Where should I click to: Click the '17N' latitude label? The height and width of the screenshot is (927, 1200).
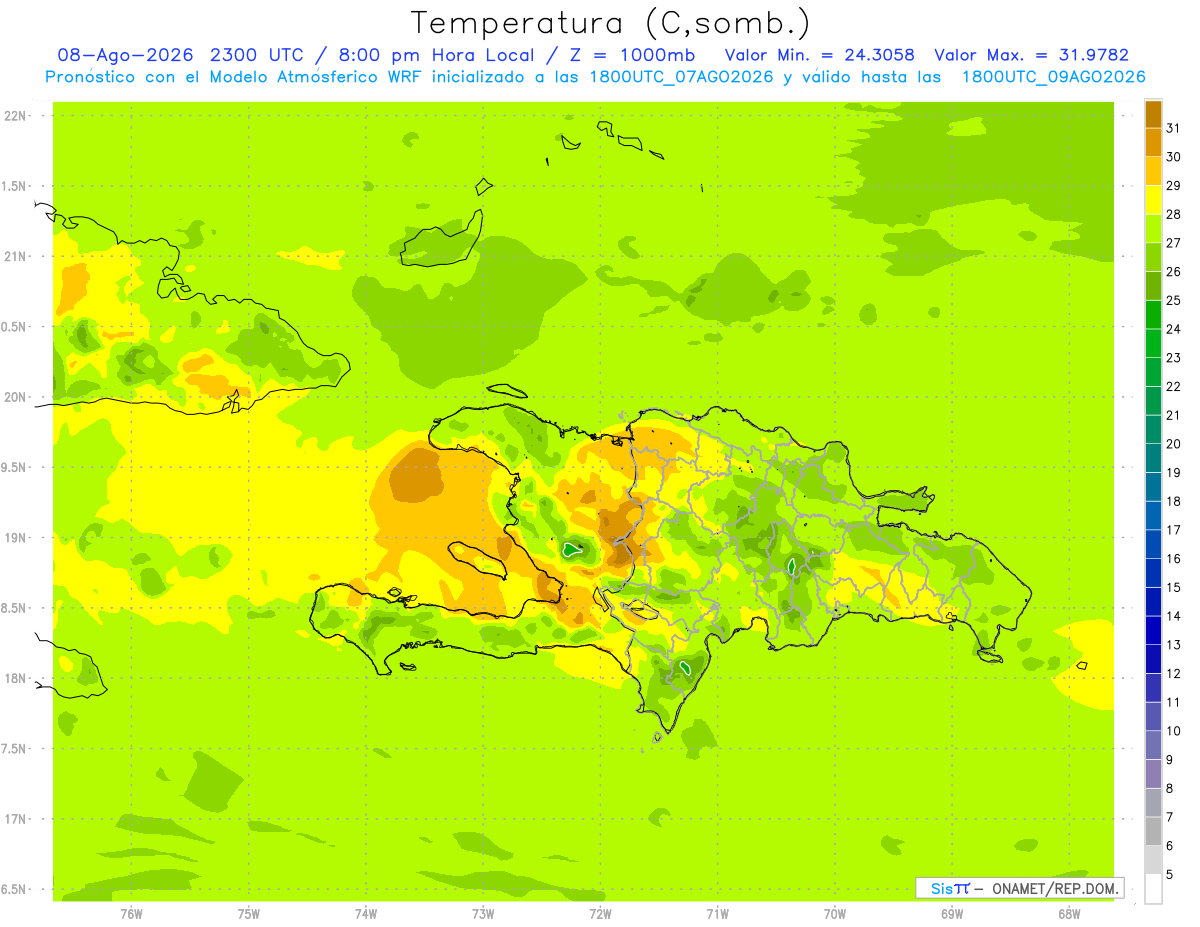pyautogui.click(x=15, y=819)
